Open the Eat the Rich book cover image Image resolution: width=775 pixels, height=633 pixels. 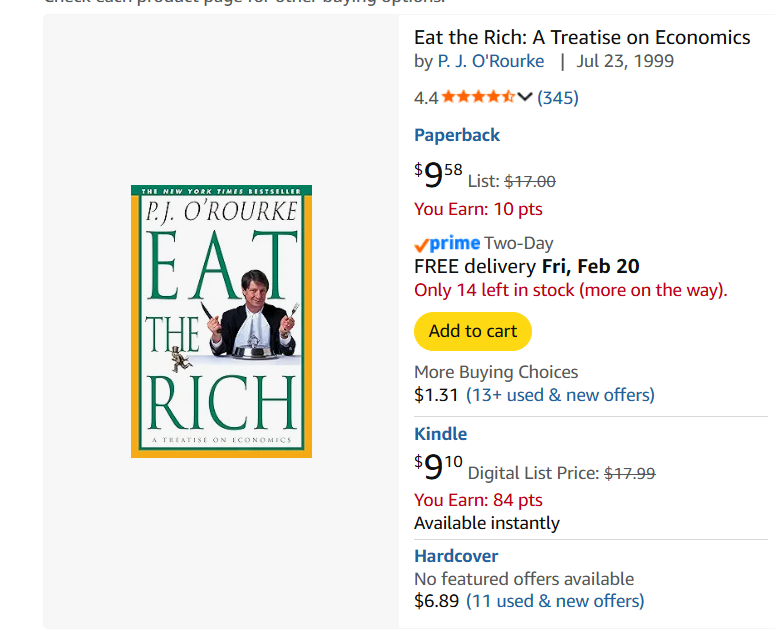coord(221,321)
